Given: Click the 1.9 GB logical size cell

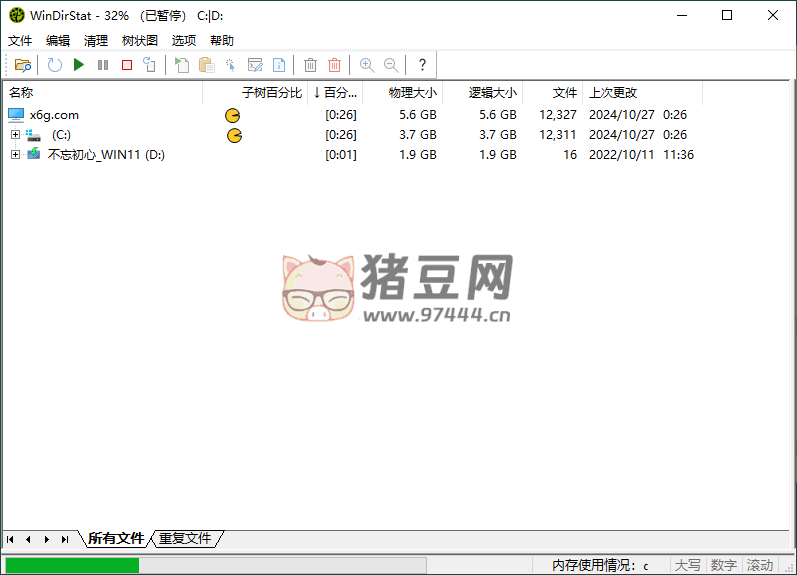Looking at the screenshot, I should point(498,155).
